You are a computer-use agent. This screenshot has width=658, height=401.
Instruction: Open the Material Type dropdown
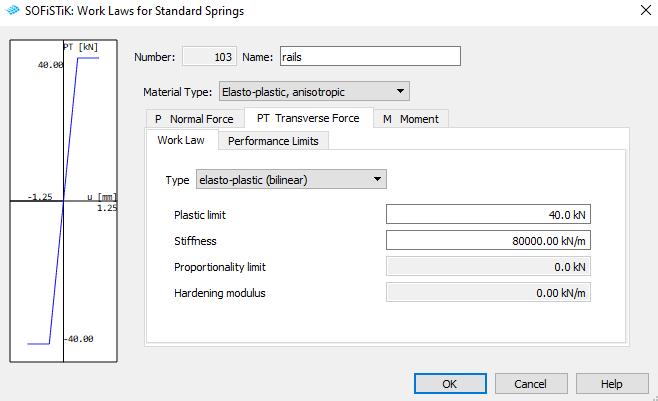pyautogui.click(x=313, y=92)
